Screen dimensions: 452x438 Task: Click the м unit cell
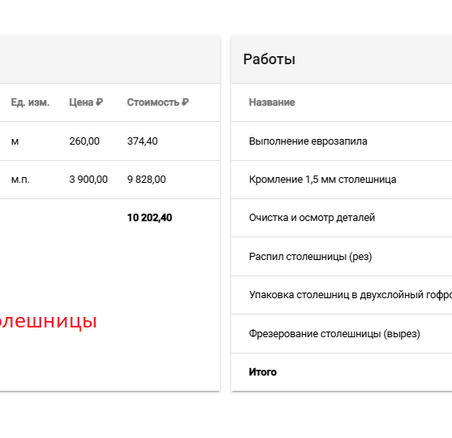pyautogui.click(x=15, y=142)
